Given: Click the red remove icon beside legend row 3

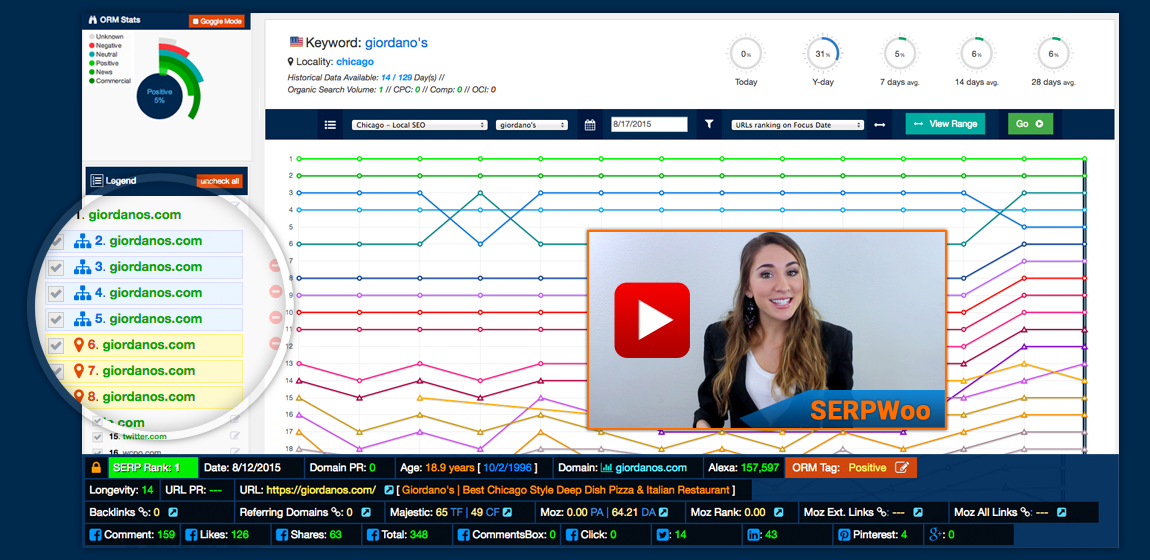Looking at the screenshot, I should pyautogui.click(x=275, y=266).
